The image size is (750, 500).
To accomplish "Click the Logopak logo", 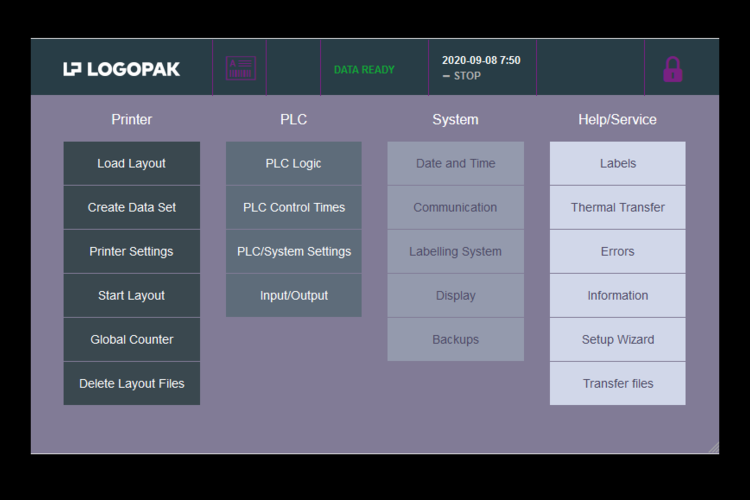I will pyautogui.click(x=122, y=69).
